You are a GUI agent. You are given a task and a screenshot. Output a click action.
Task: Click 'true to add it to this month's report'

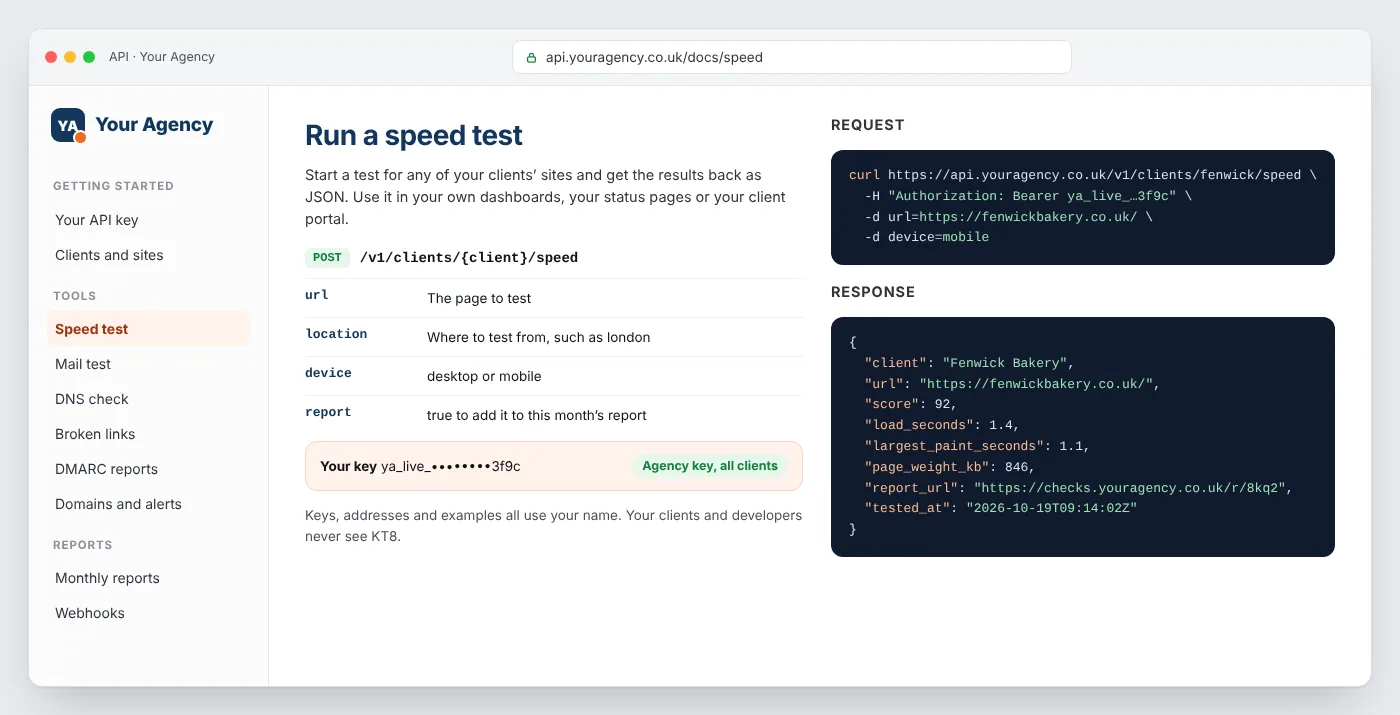click(537, 415)
